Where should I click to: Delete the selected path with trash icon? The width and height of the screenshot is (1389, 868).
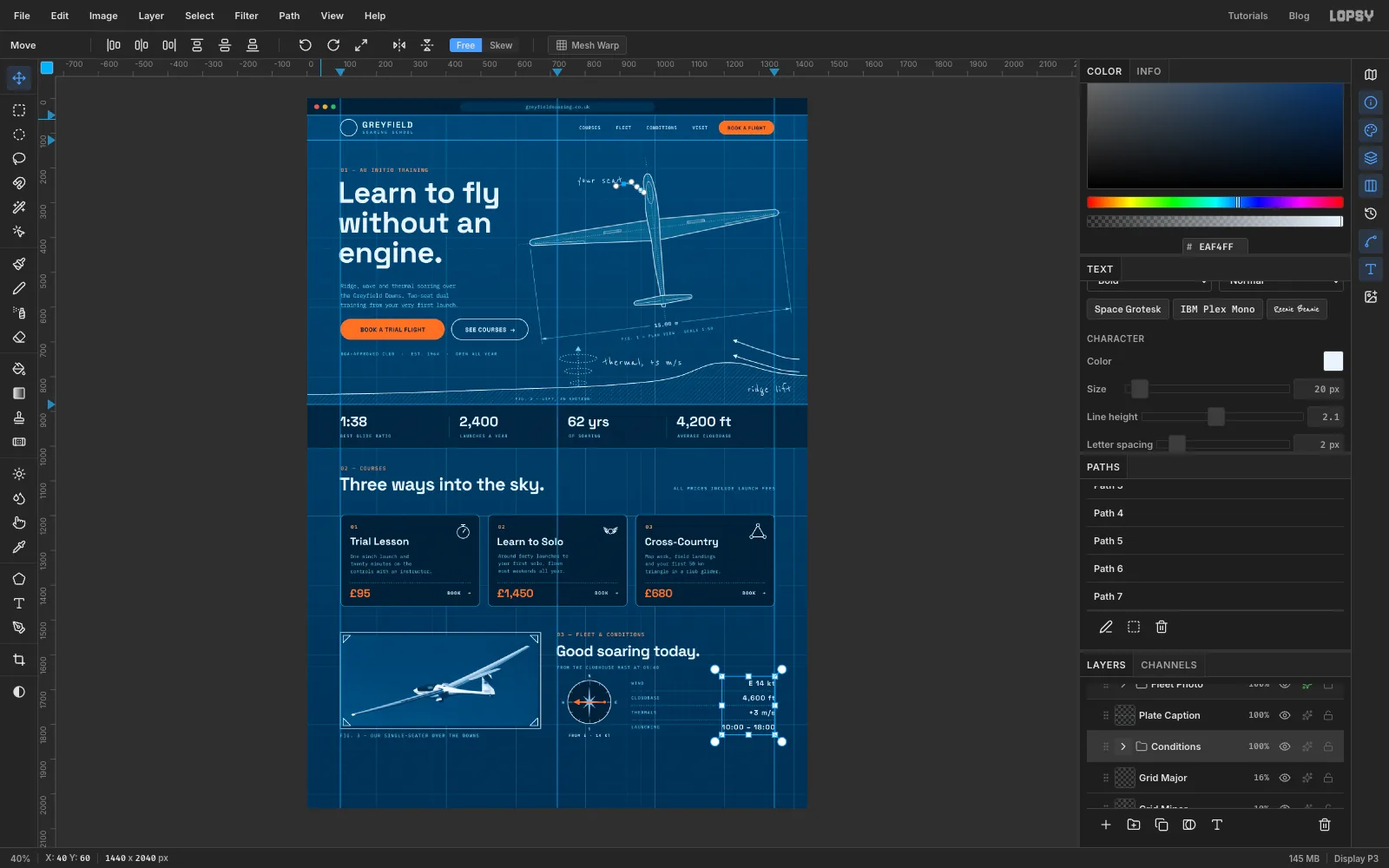point(1162,627)
